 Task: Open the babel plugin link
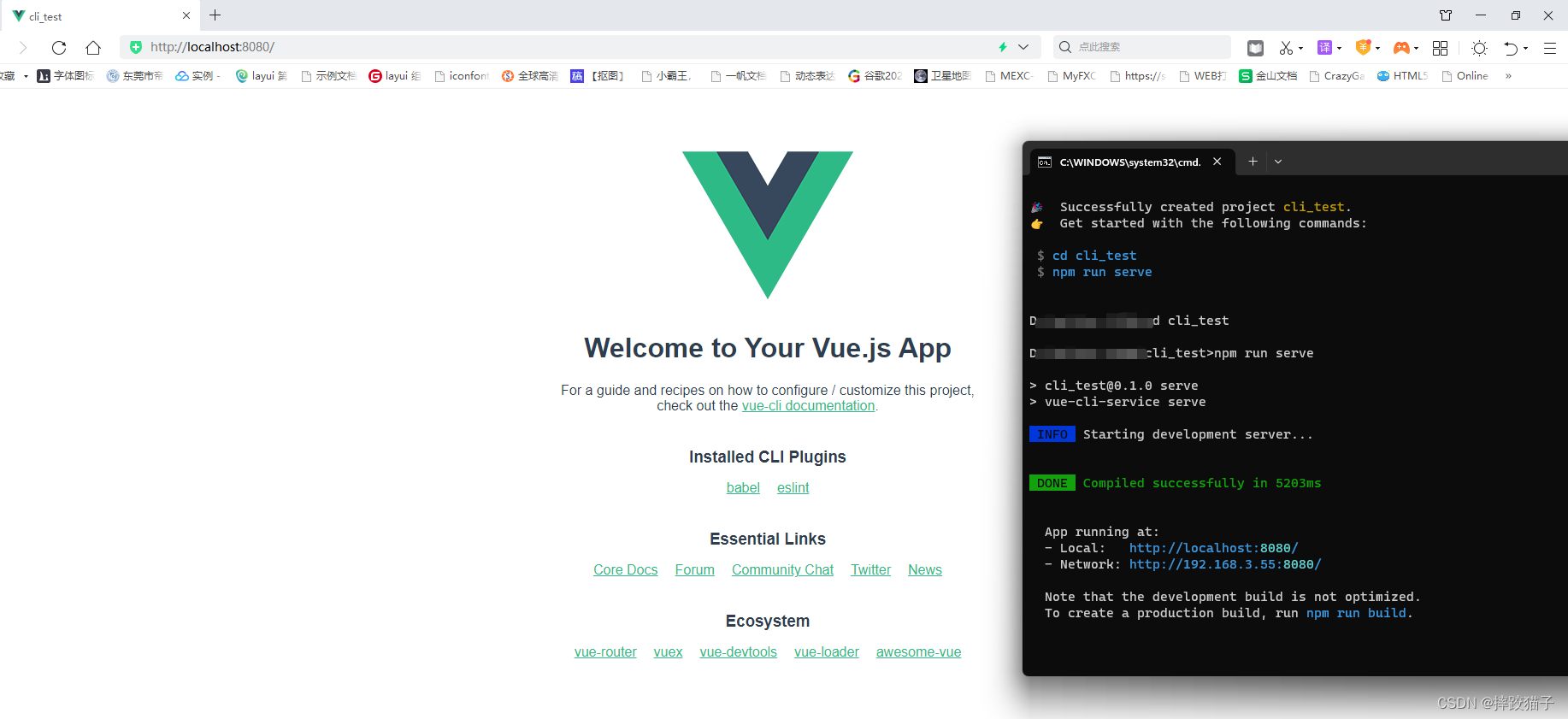(743, 487)
